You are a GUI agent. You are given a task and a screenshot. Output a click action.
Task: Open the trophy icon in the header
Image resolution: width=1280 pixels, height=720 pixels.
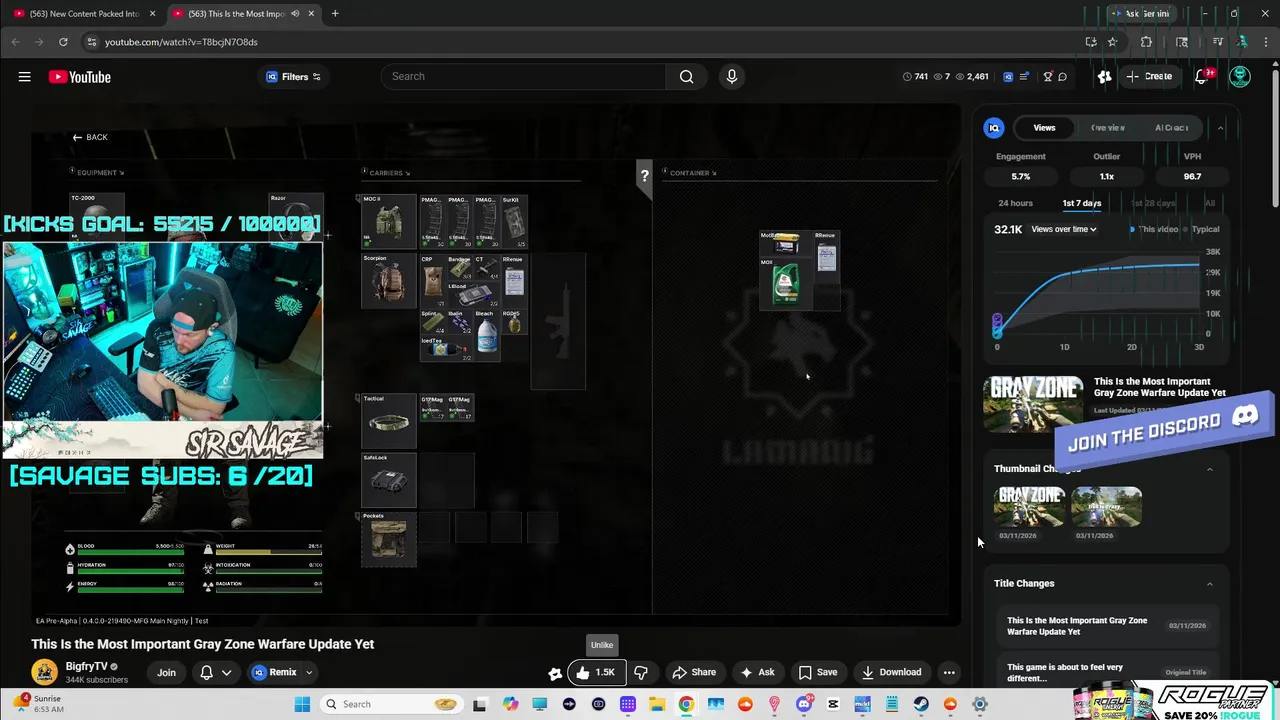tap(1047, 77)
